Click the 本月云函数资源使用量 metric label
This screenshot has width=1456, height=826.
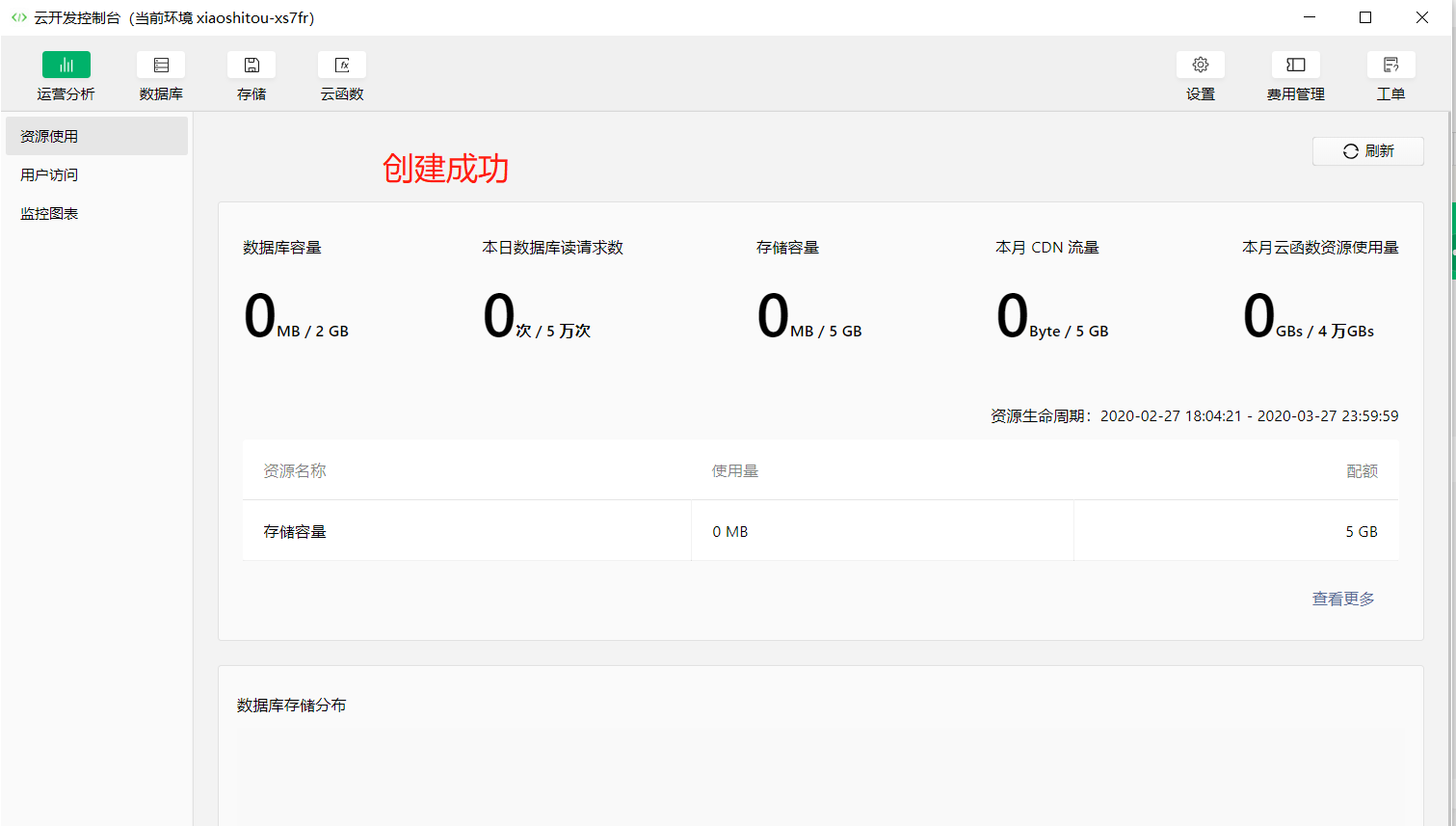pos(1320,248)
